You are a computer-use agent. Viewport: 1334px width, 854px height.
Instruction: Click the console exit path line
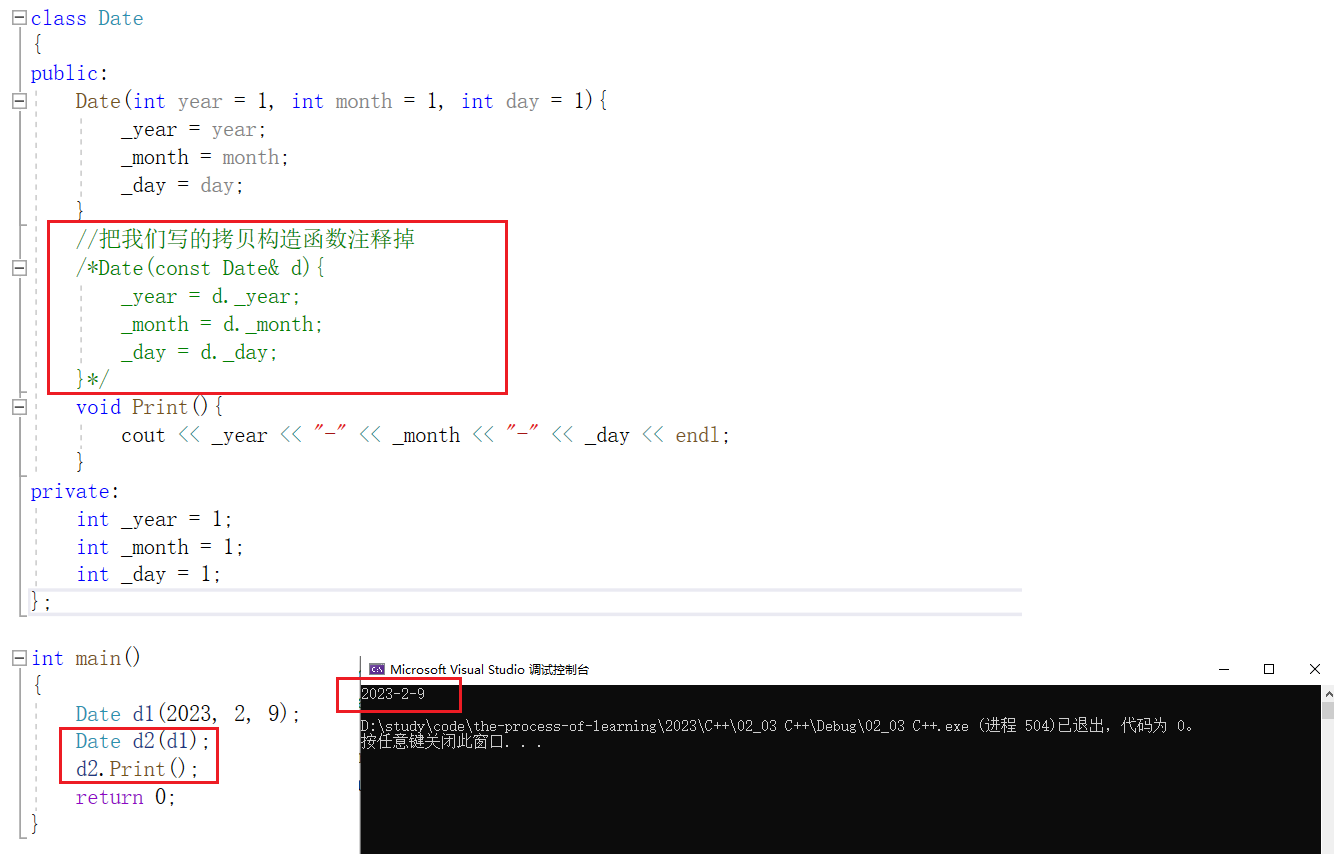coord(777,726)
